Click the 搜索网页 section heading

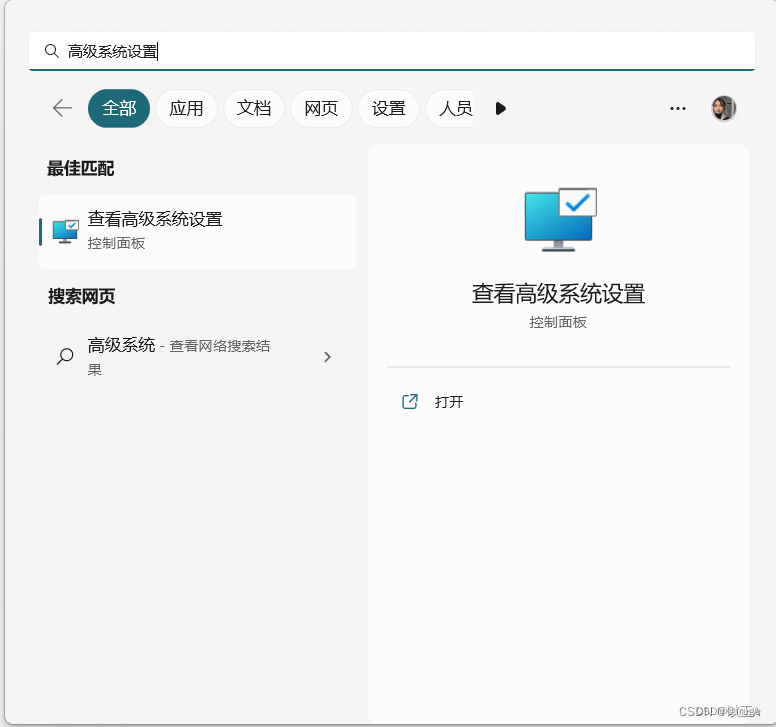coord(82,296)
